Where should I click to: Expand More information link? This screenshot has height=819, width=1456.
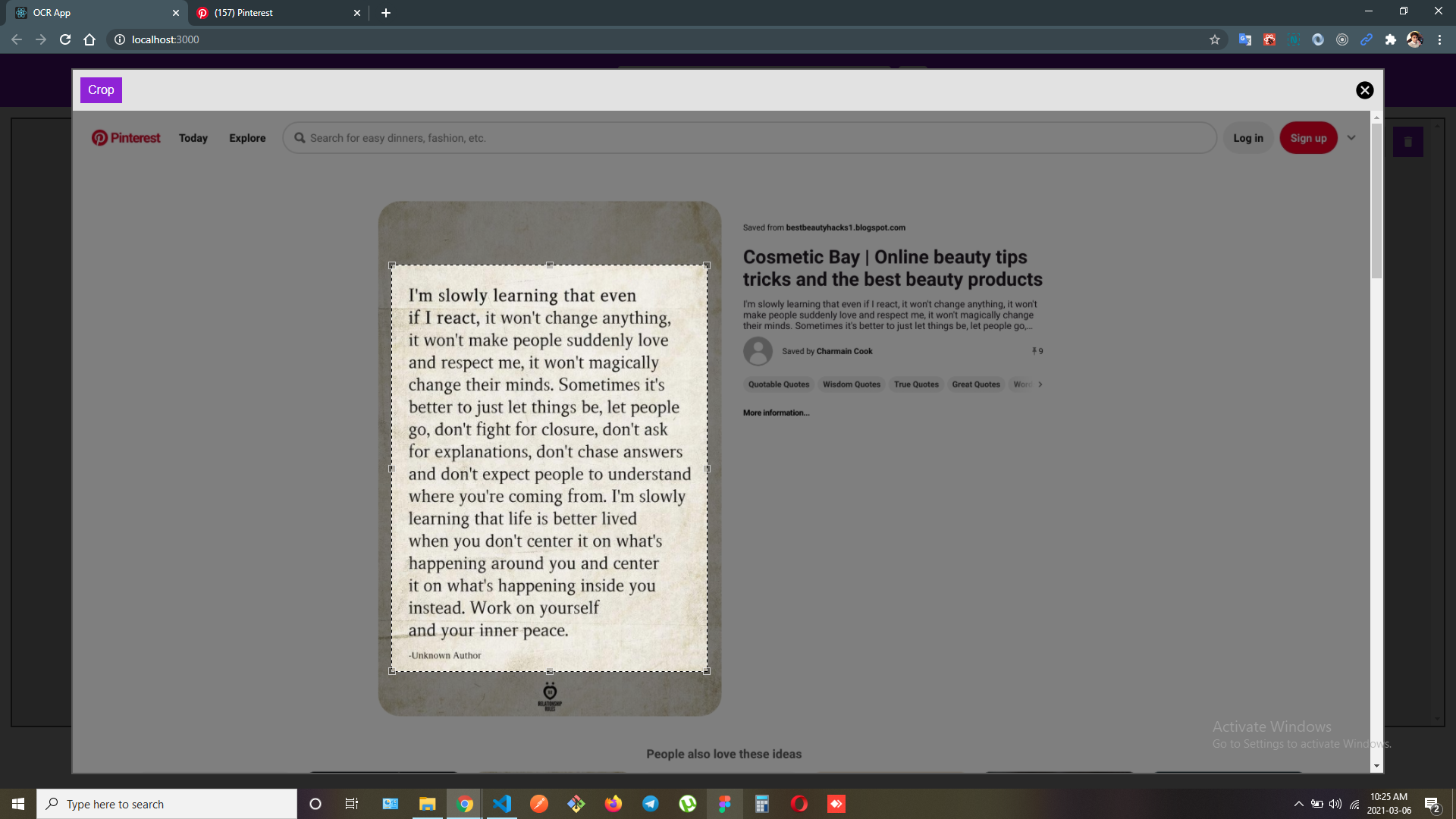click(776, 413)
